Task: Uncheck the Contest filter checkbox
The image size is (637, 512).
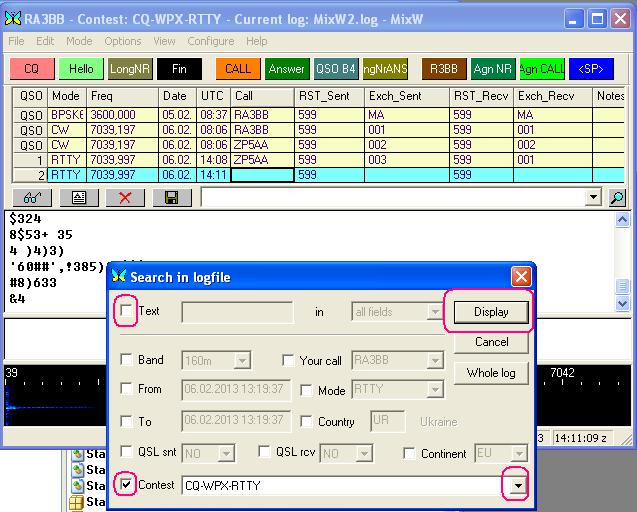Action: click(127, 485)
